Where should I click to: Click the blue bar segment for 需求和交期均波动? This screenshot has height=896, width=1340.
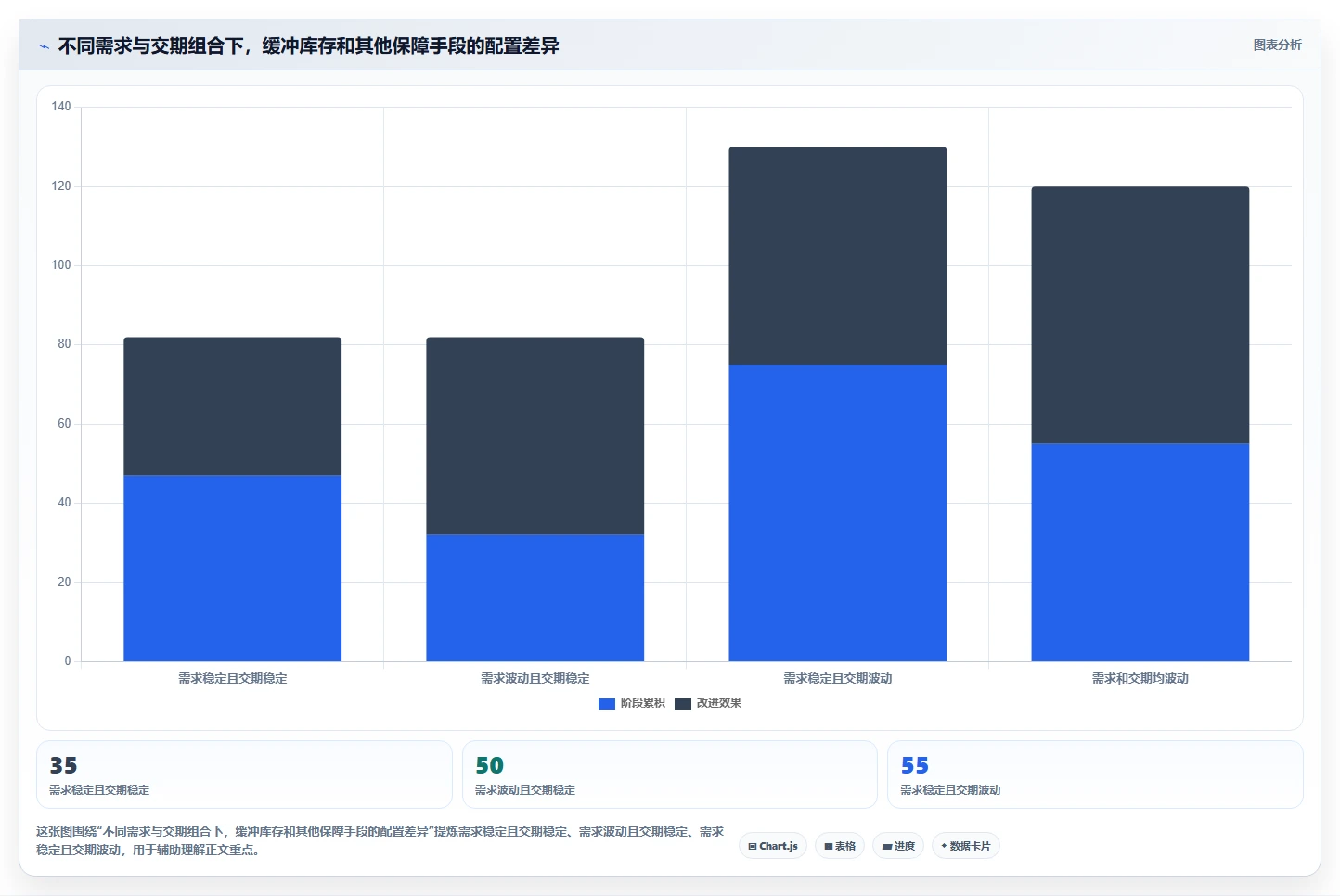(x=1140, y=553)
